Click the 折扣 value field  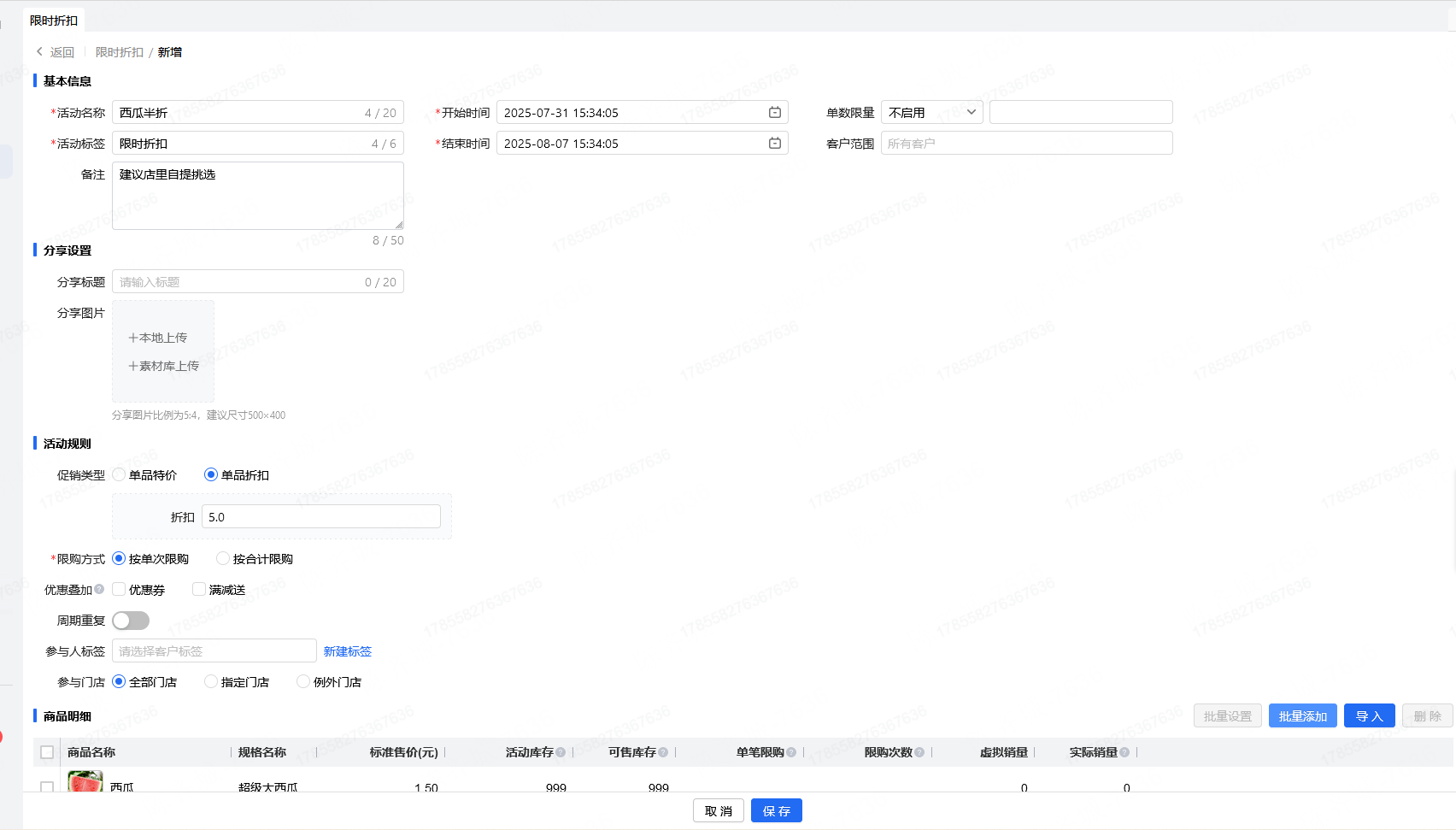click(x=321, y=516)
